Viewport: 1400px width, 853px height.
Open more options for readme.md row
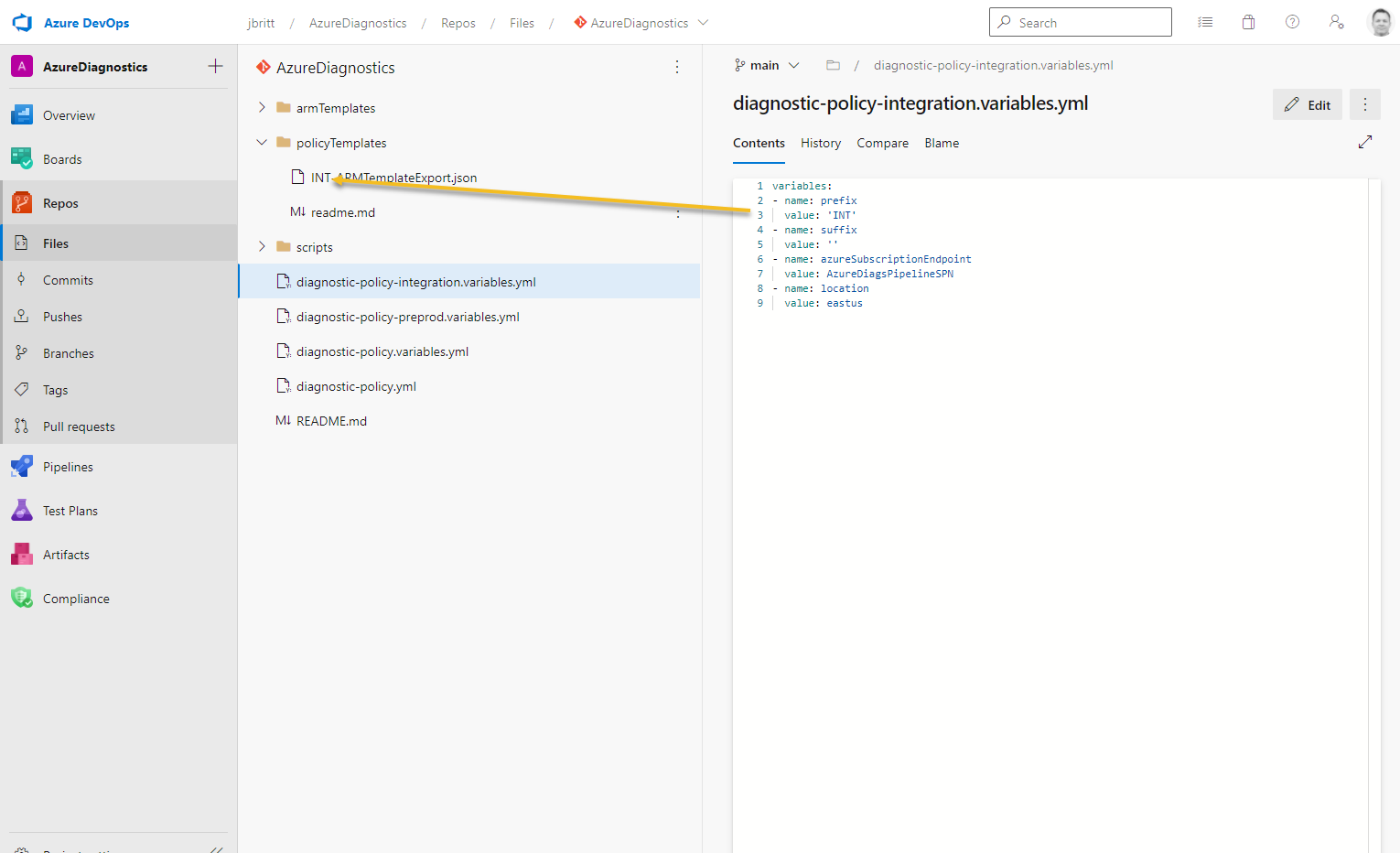tap(678, 212)
